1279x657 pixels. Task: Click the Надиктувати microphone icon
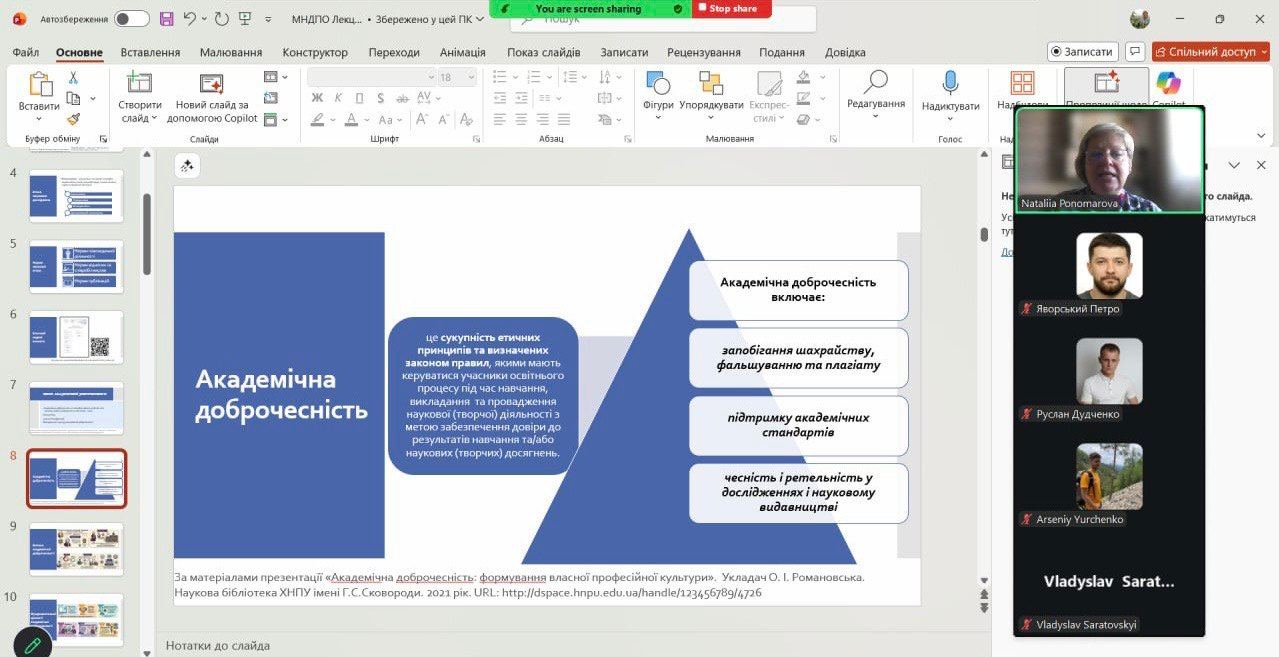coord(950,84)
